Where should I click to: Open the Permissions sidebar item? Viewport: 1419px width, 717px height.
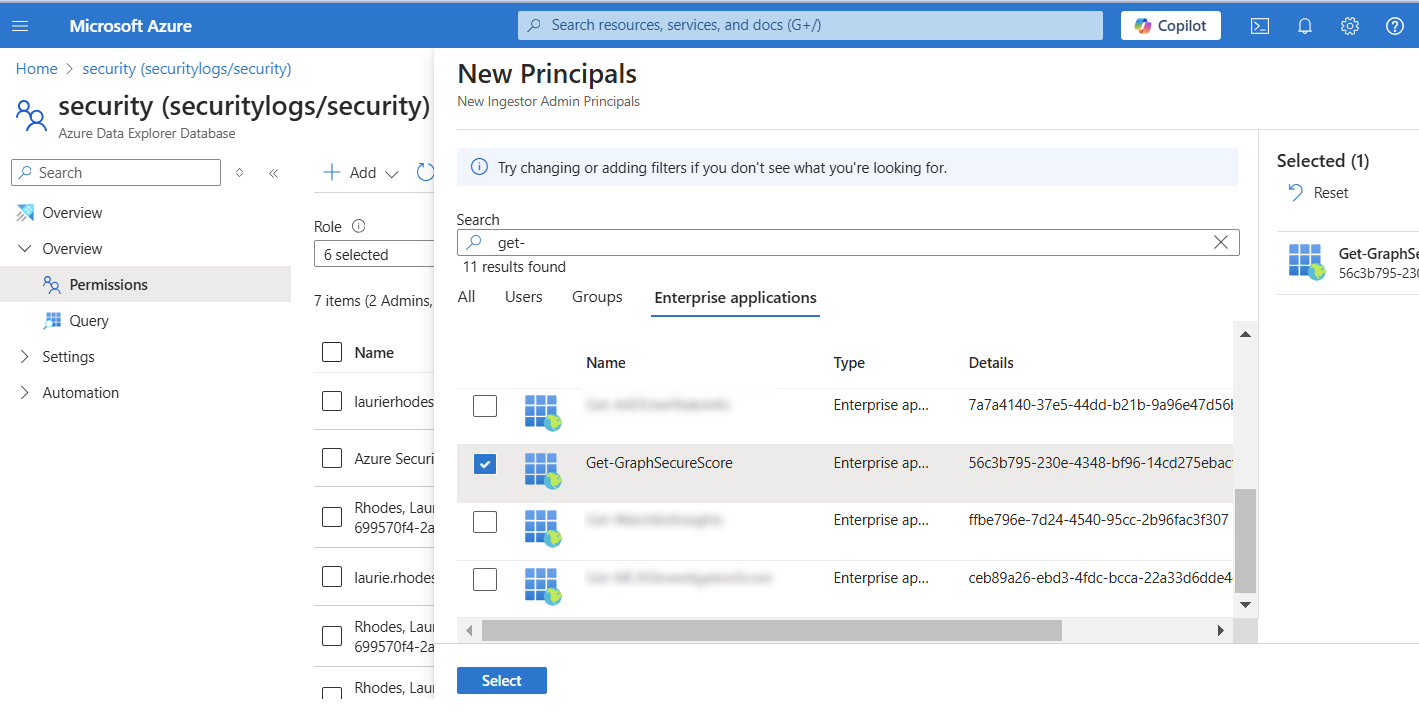pos(108,285)
